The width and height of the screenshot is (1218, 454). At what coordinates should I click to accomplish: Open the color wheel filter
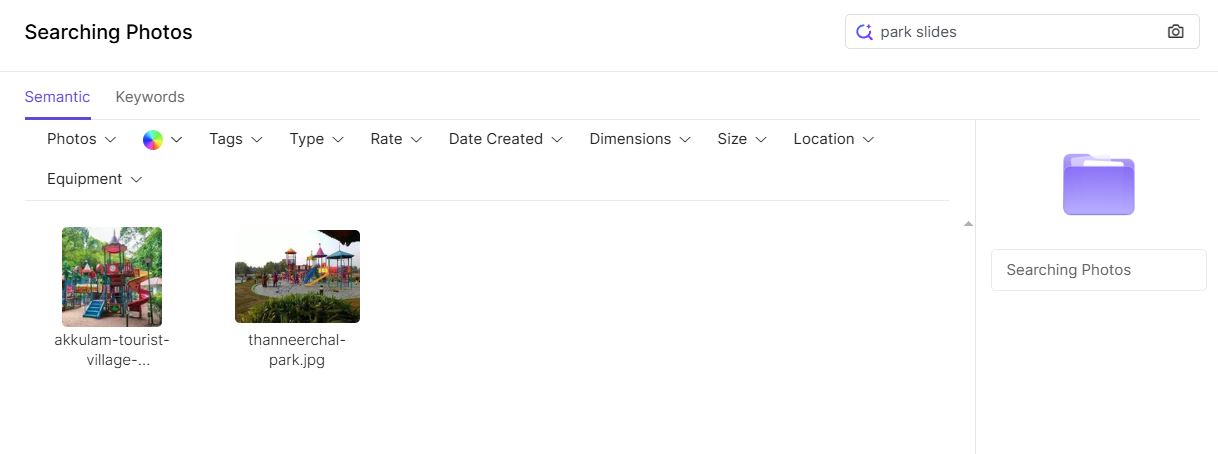click(162, 140)
